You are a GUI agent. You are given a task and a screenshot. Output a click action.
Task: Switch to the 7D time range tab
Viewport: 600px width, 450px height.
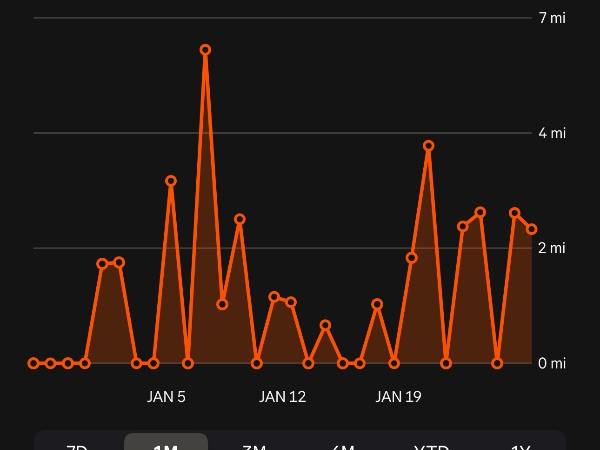77,444
